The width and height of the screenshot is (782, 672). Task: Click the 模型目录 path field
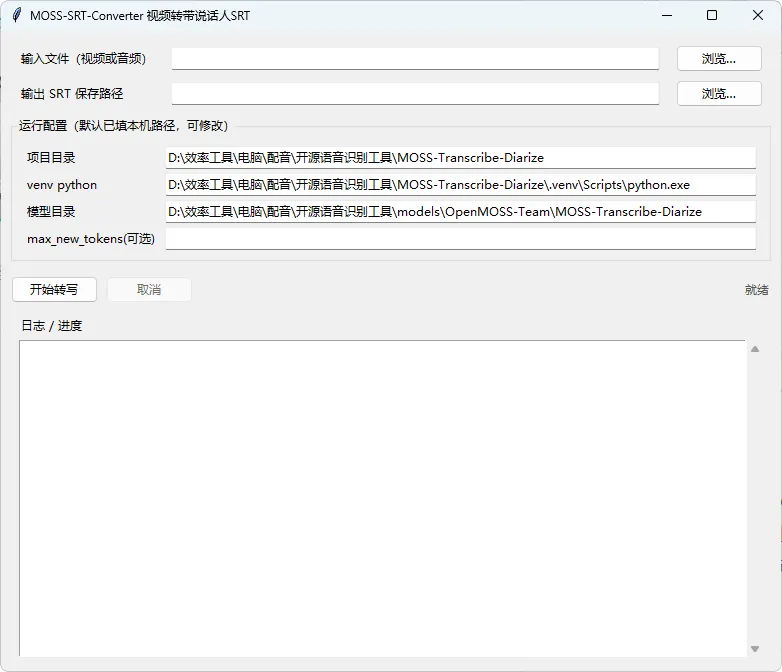point(460,212)
